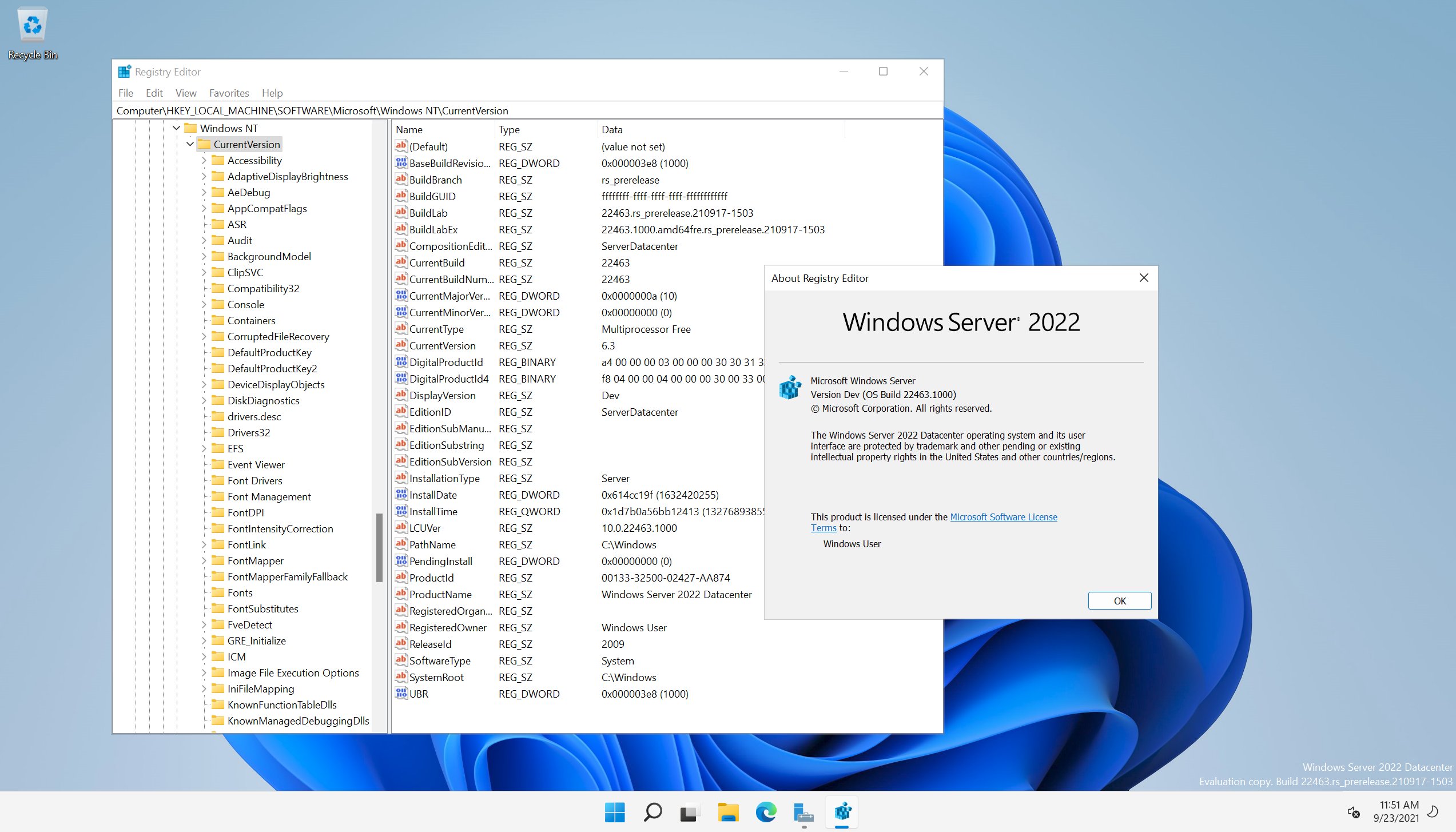
Task: Select the DigitalProductId binary value icon
Action: click(401, 362)
